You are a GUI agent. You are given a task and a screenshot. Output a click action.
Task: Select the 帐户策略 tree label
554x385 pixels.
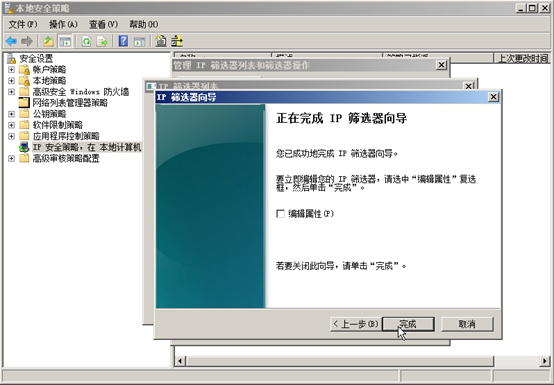tap(49, 70)
